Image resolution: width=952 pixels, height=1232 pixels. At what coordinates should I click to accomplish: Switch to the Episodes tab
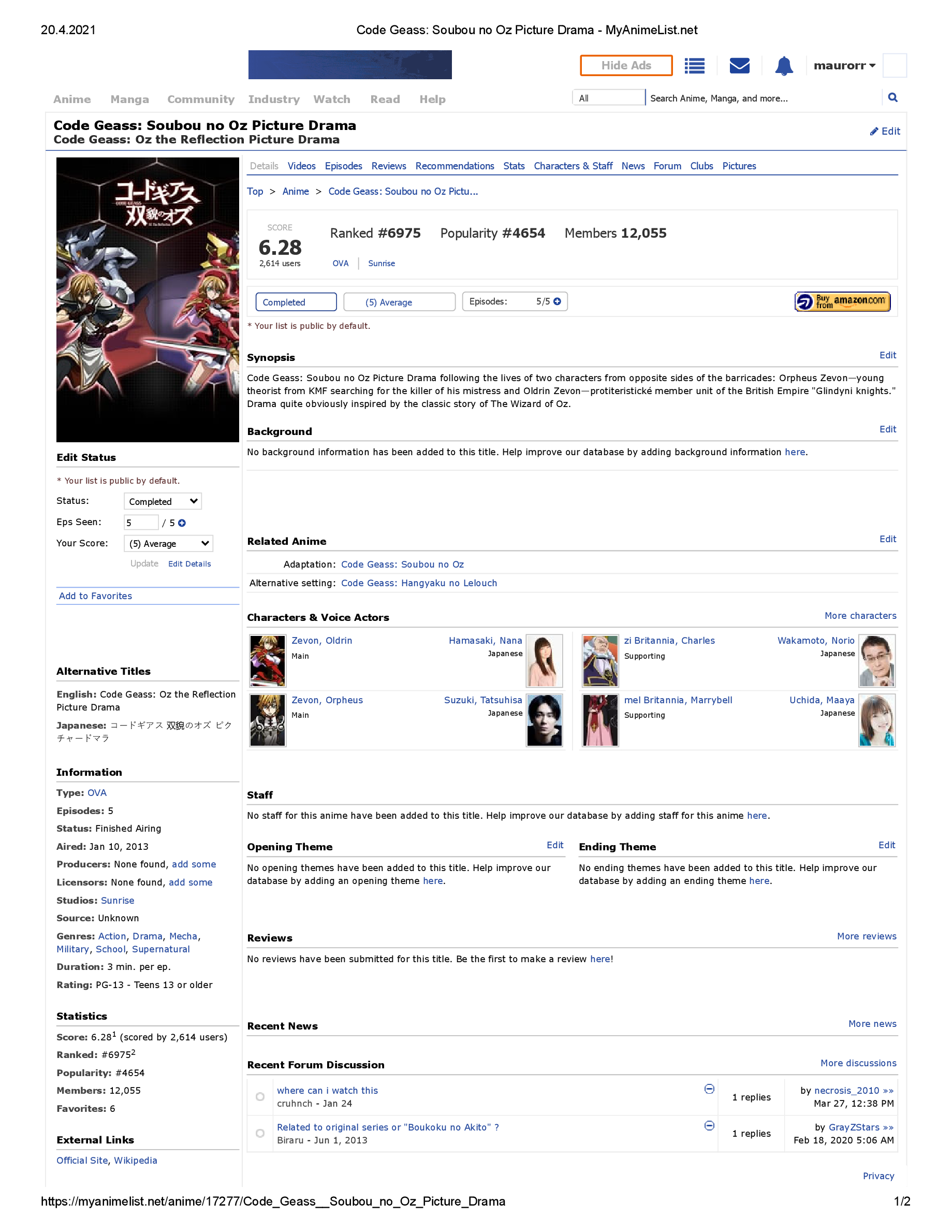(x=343, y=166)
